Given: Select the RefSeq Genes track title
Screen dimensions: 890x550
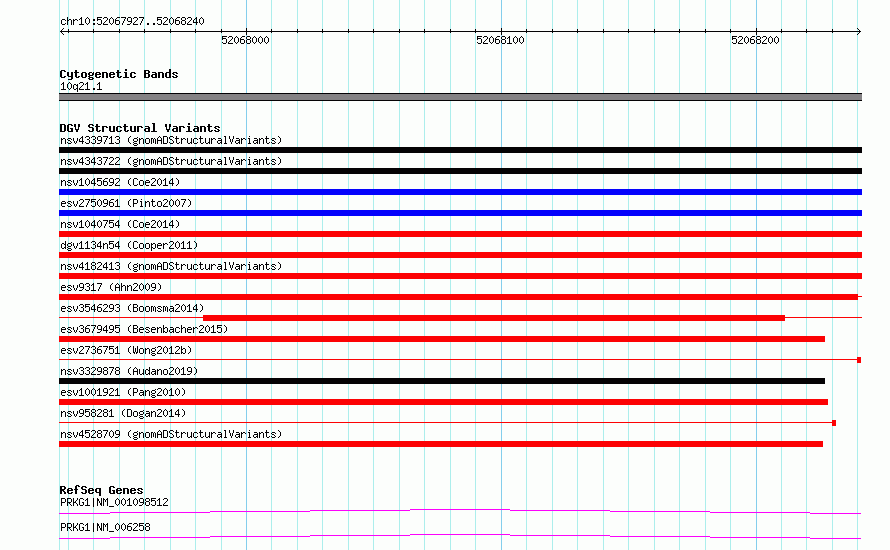Looking at the screenshot, I should [x=101, y=490].
